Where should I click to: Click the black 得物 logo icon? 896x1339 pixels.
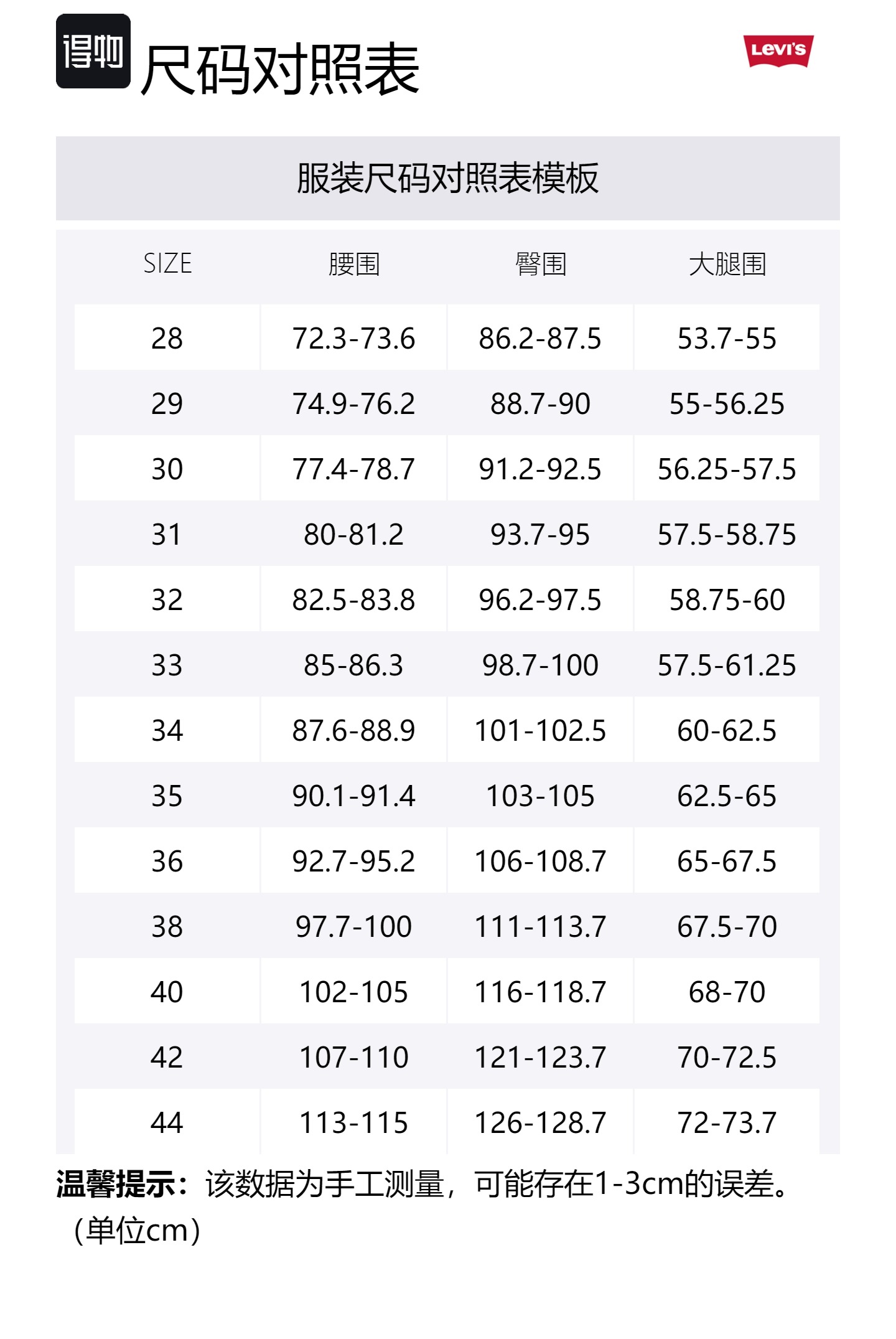coord(93,51)
